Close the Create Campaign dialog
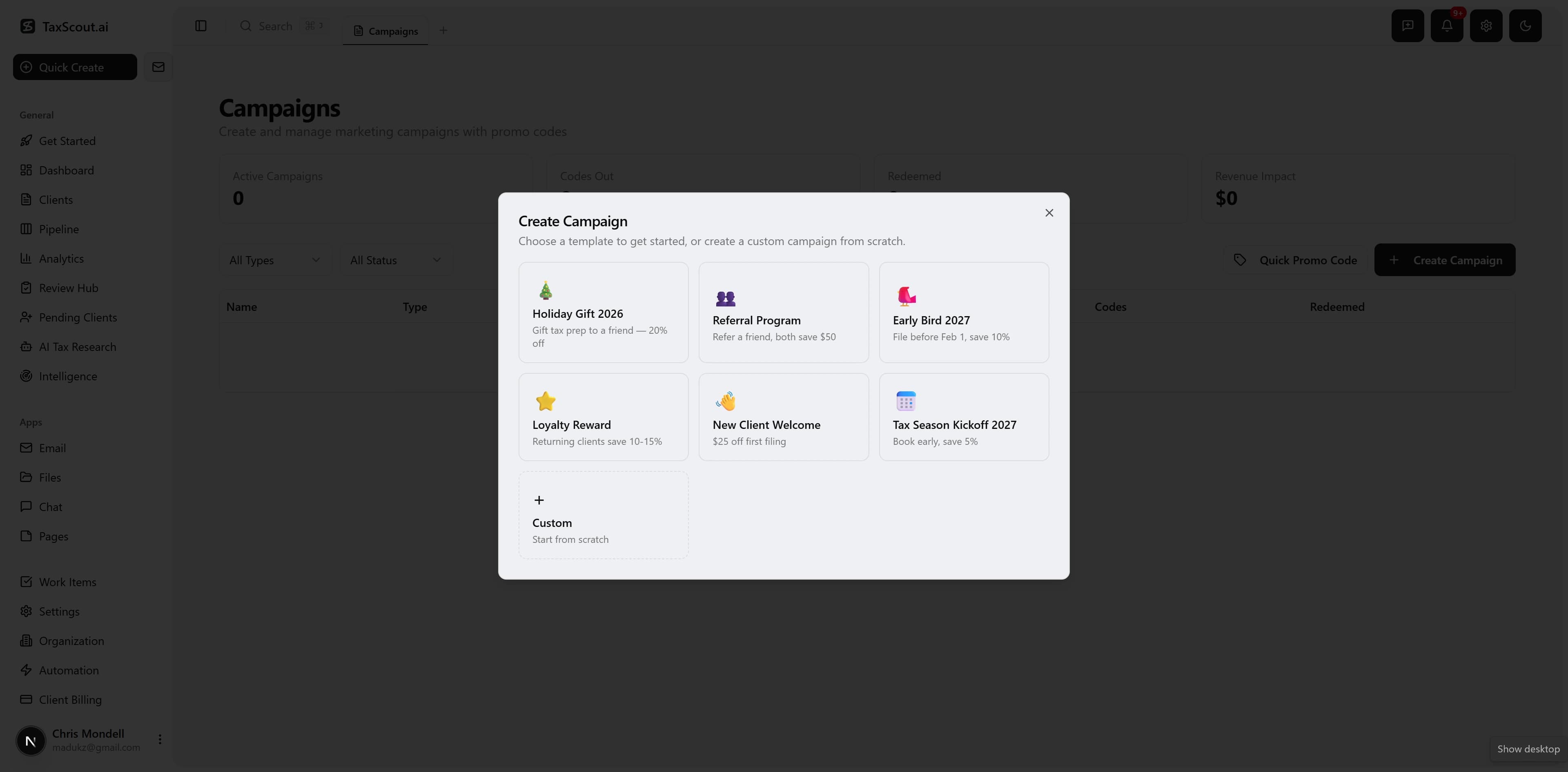The height and width of the screenshot is (772, 1568). [x=1049, y=213]
